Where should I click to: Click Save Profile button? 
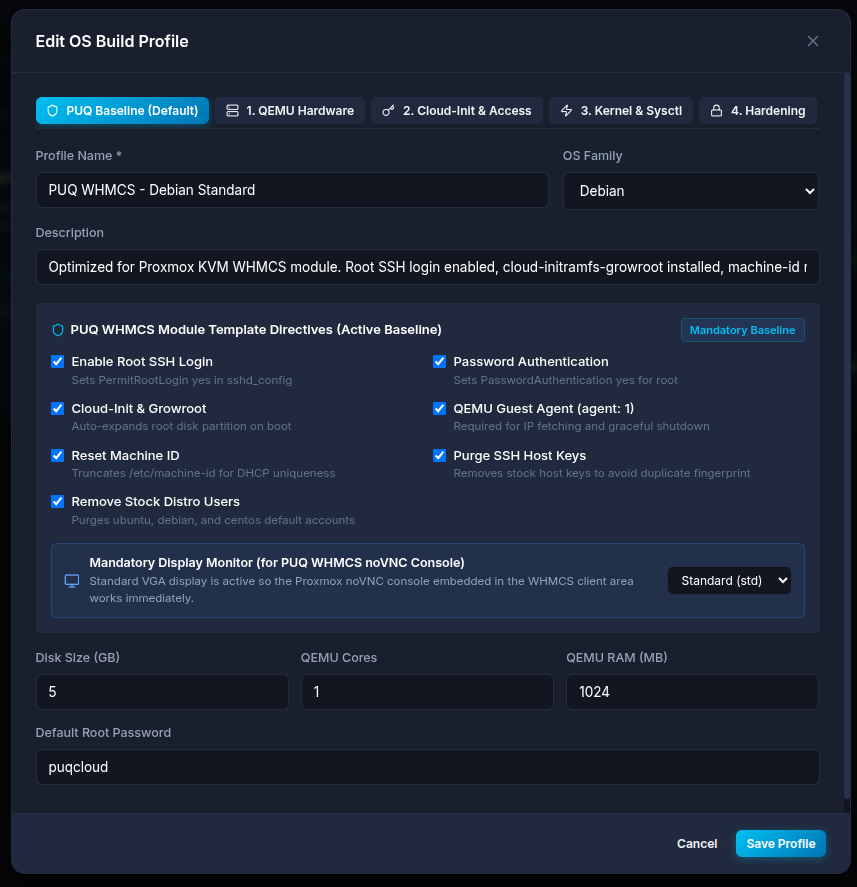click(781, 843)
